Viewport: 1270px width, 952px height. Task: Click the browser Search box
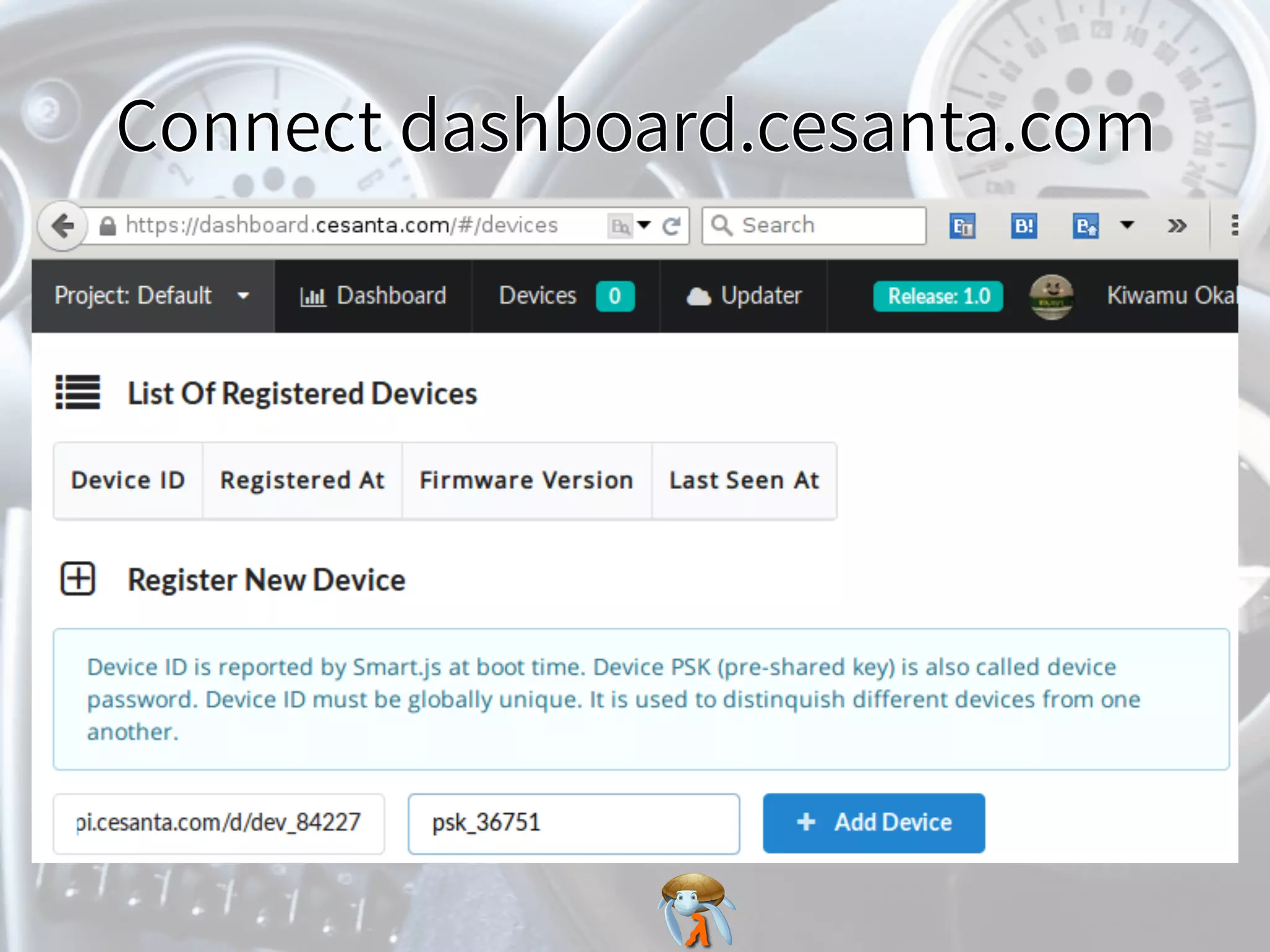(x=814, y=226)
